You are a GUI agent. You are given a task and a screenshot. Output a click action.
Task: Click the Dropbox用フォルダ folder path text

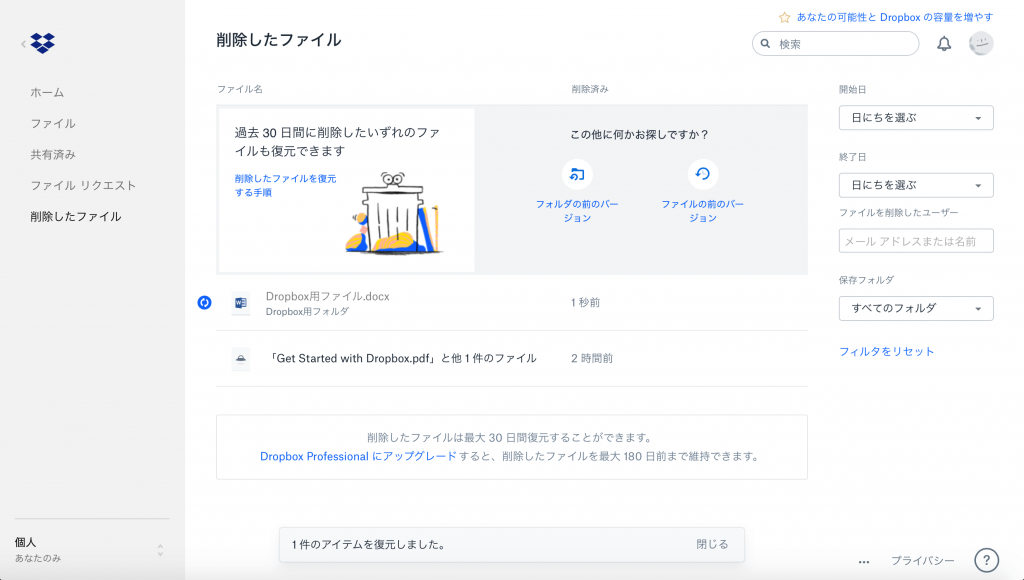307,312
